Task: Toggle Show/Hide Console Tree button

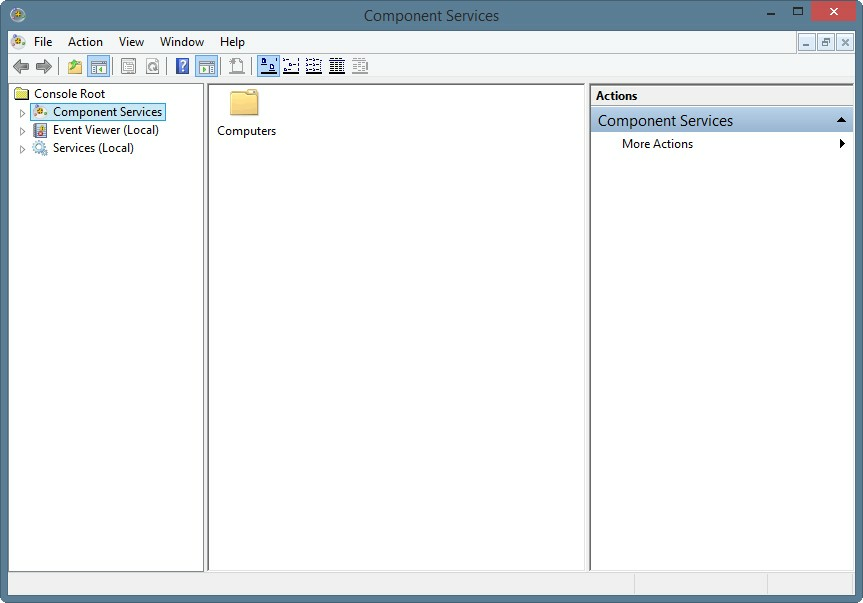Action: click(x=98, y=67)
